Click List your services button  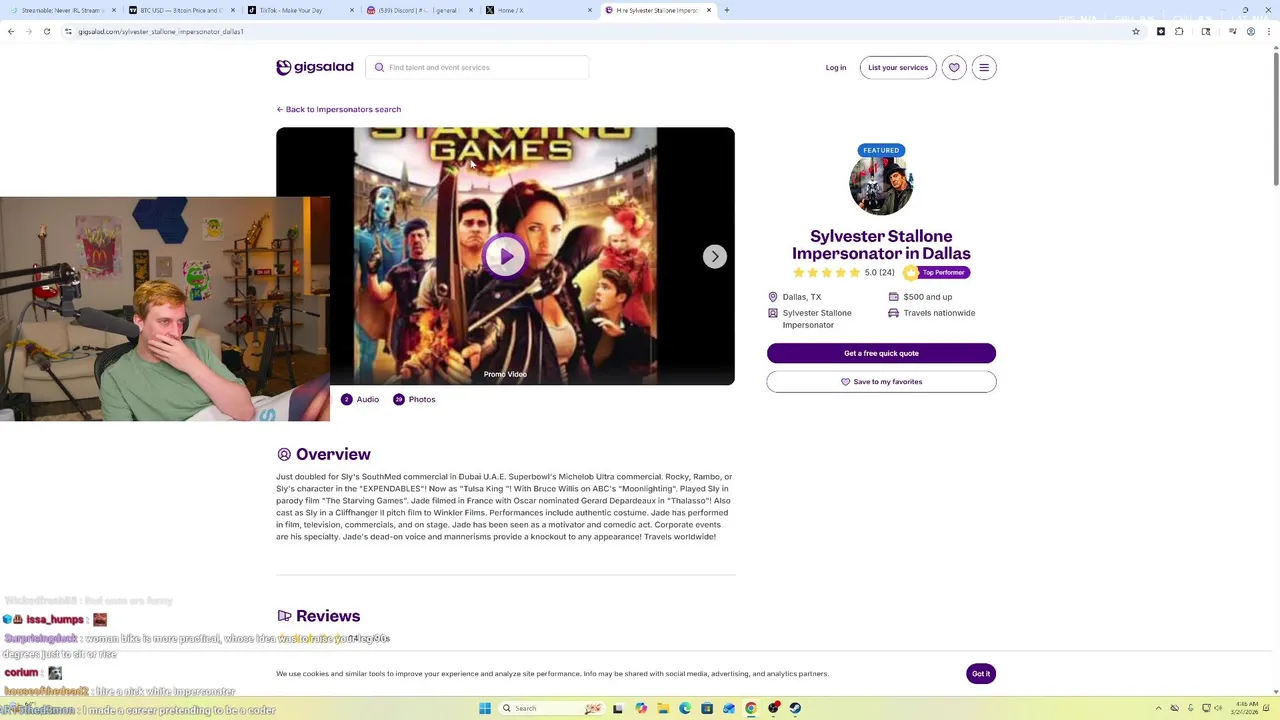click(x=898, y=67)
